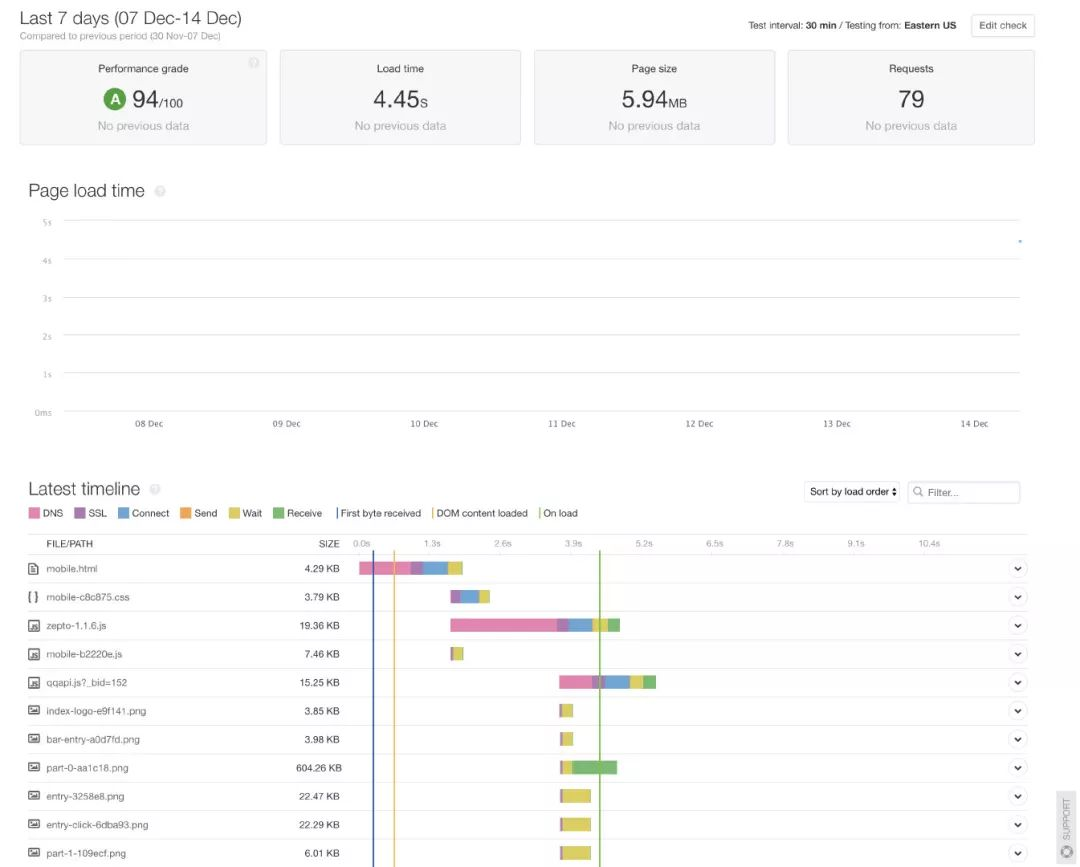Click the Filter input field
1080x867 pixels.
[x=964, y=492]
